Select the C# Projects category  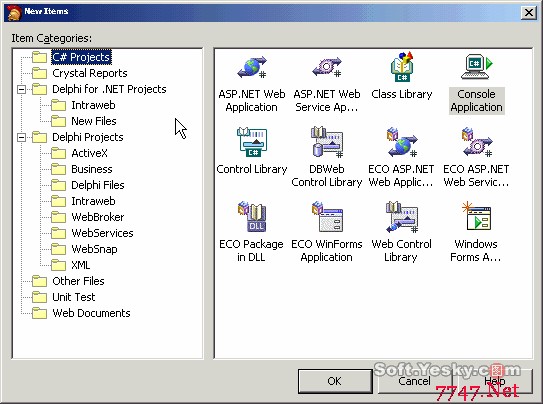(81, 57)
